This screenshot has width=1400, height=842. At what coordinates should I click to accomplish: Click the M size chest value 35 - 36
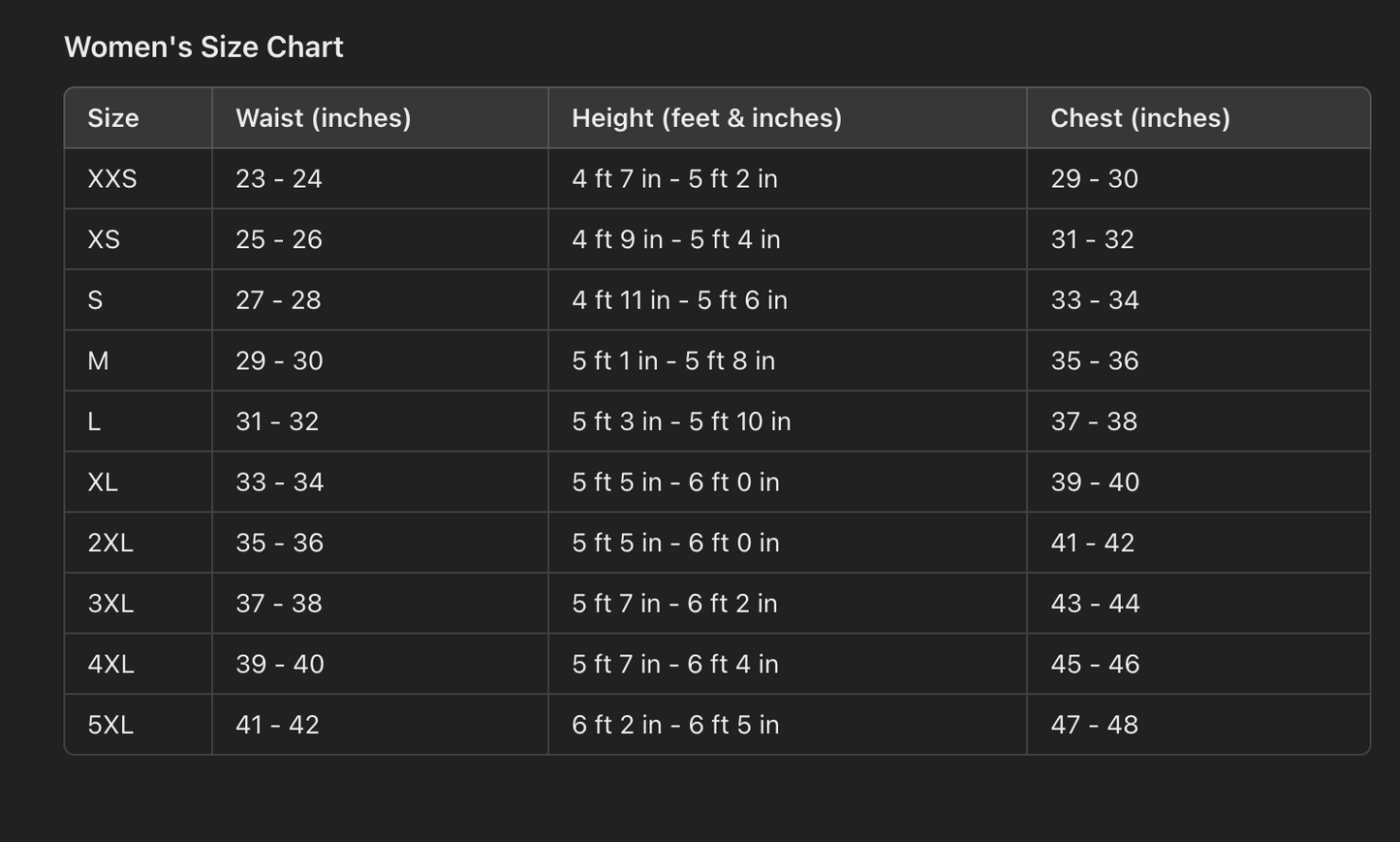click(x=1094, y=360)
